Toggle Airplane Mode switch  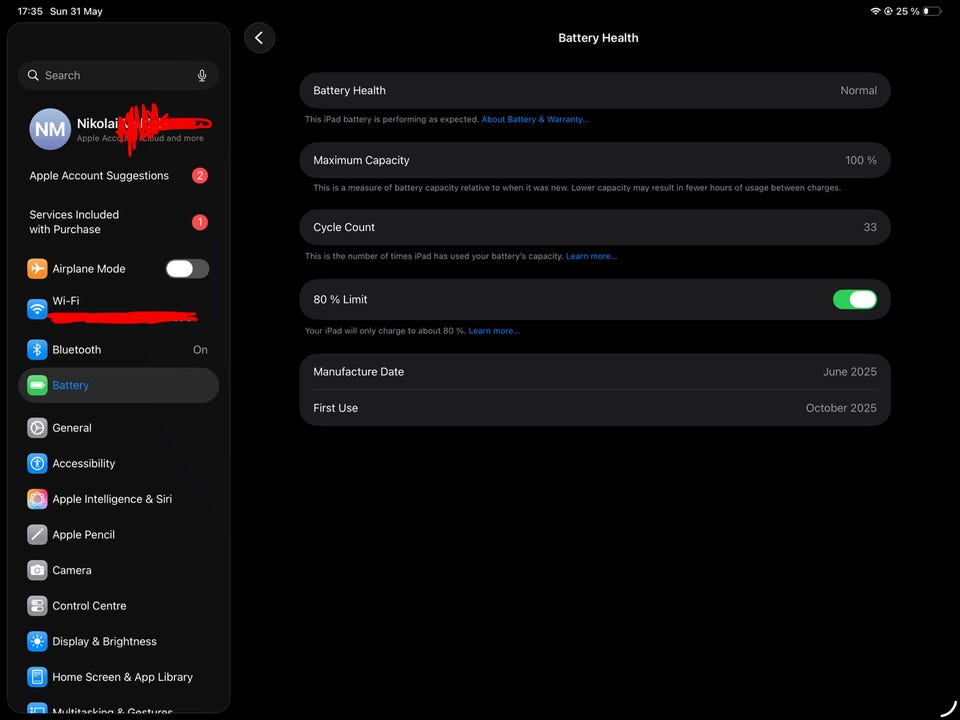click(187, 269)
